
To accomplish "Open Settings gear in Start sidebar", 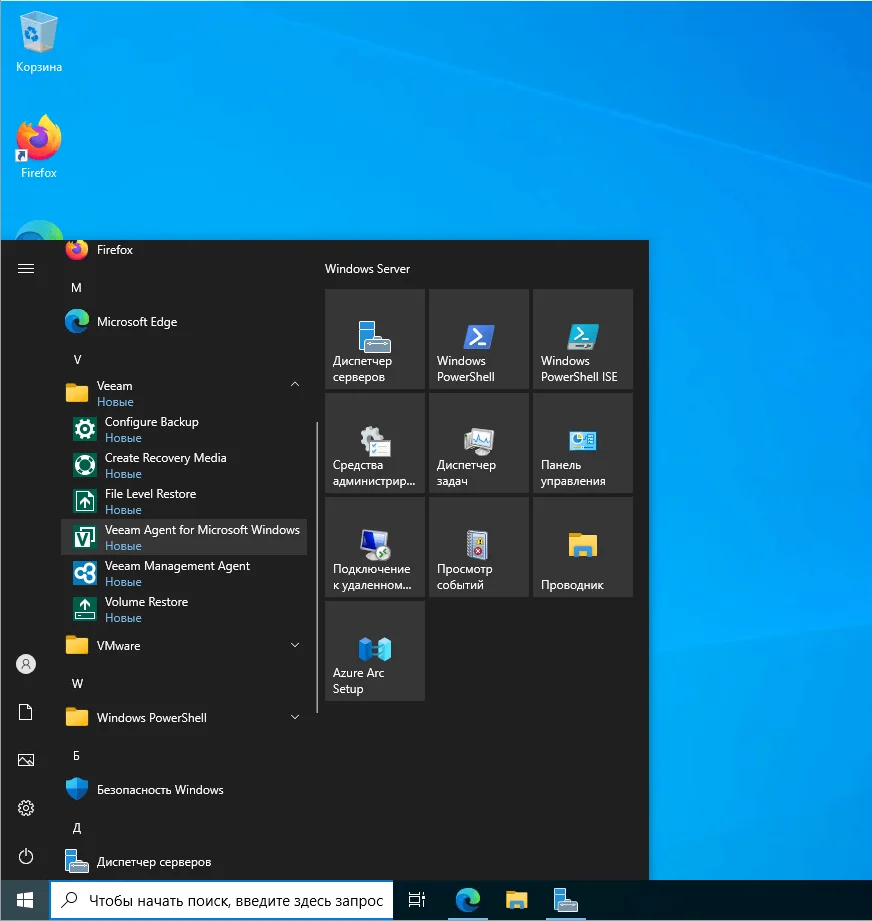I will click(26, 808).
